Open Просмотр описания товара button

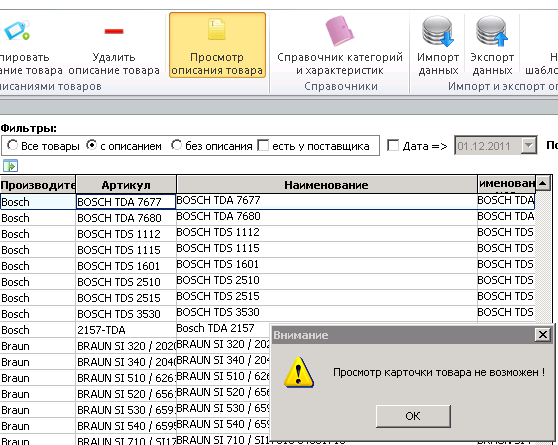pyautogui.click(x=217, y=45)
